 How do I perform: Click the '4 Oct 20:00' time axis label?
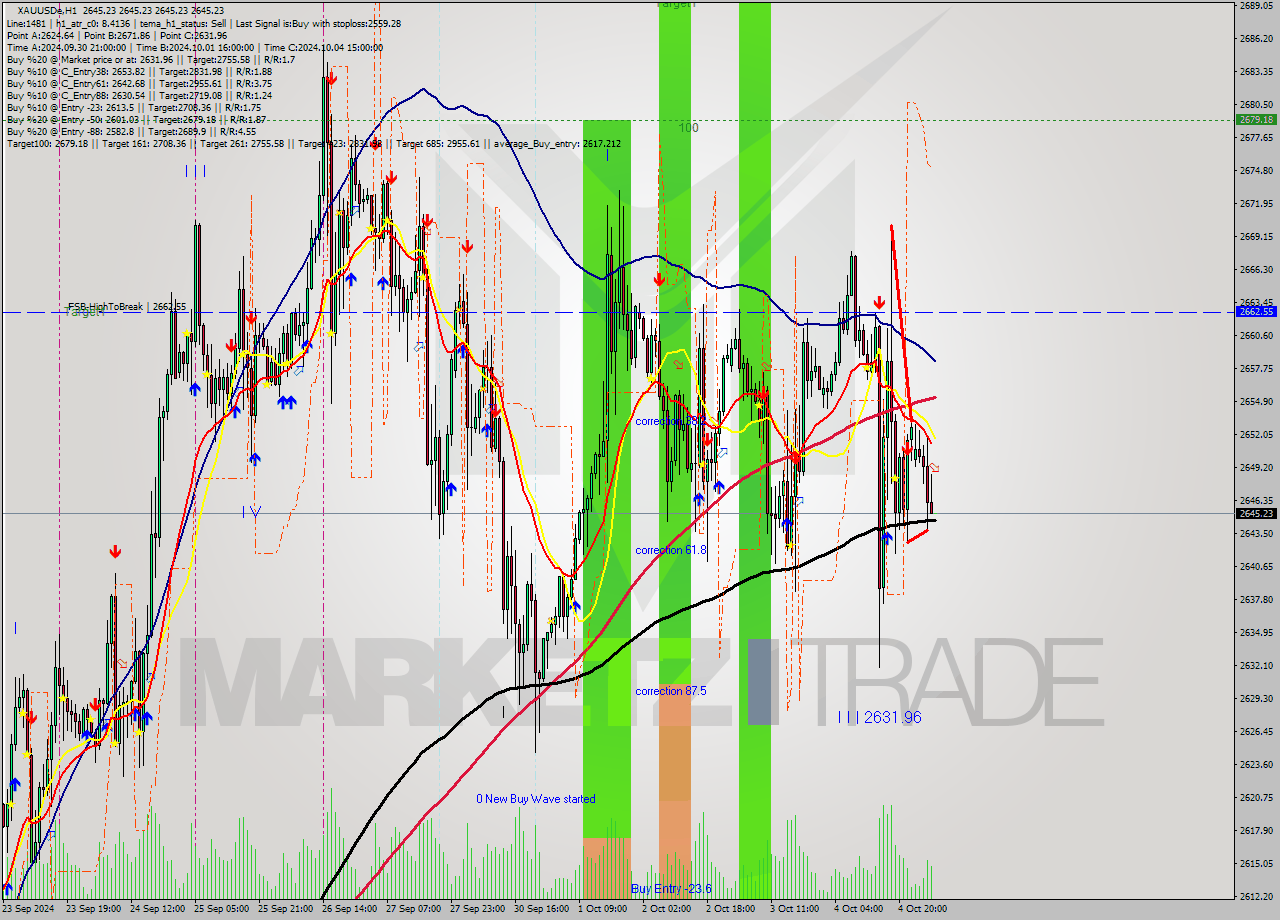coord(924,910)
